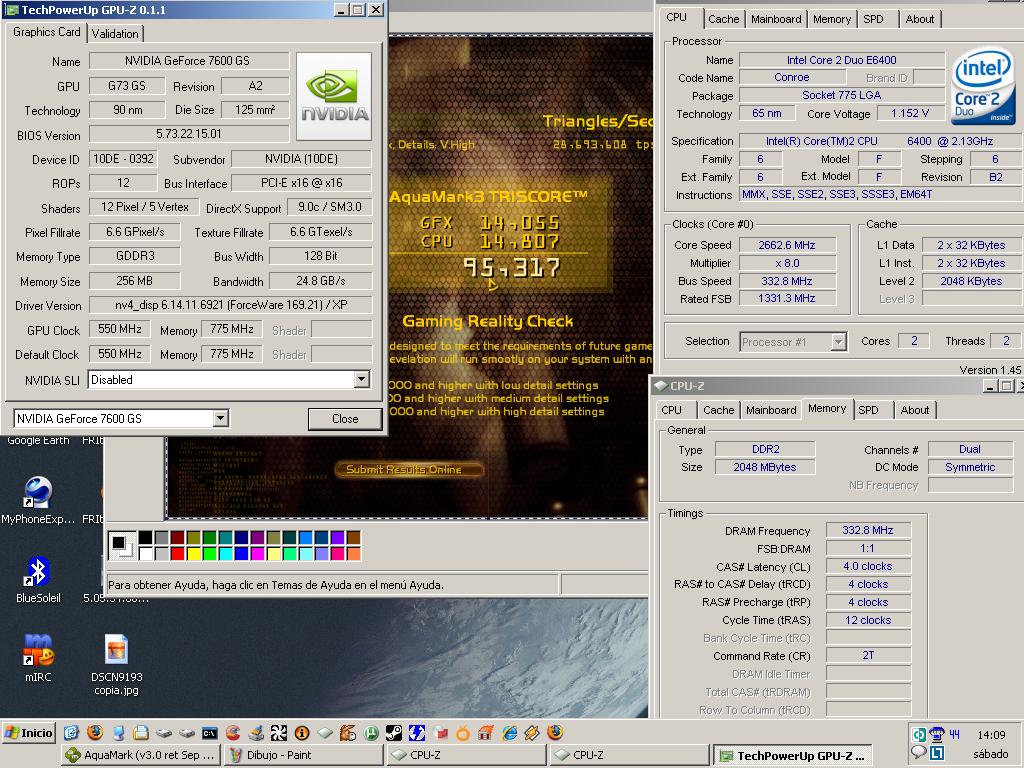Open the MyPhoneExplorer desktop shortcut
The height and width of the screenshot is (768, 1024).
pos(38,501)
